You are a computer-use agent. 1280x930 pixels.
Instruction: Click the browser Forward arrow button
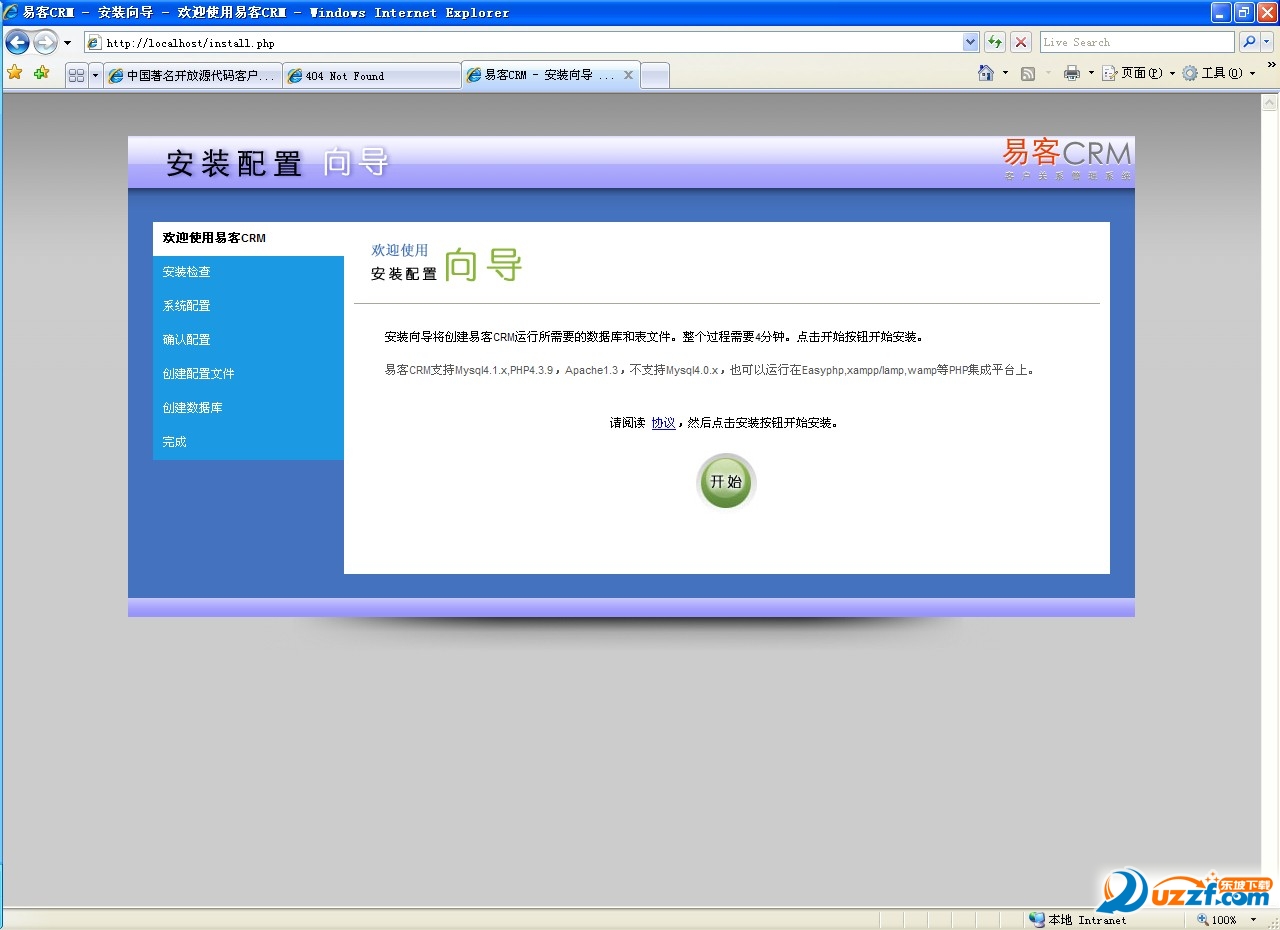click(x=45, y=43)
